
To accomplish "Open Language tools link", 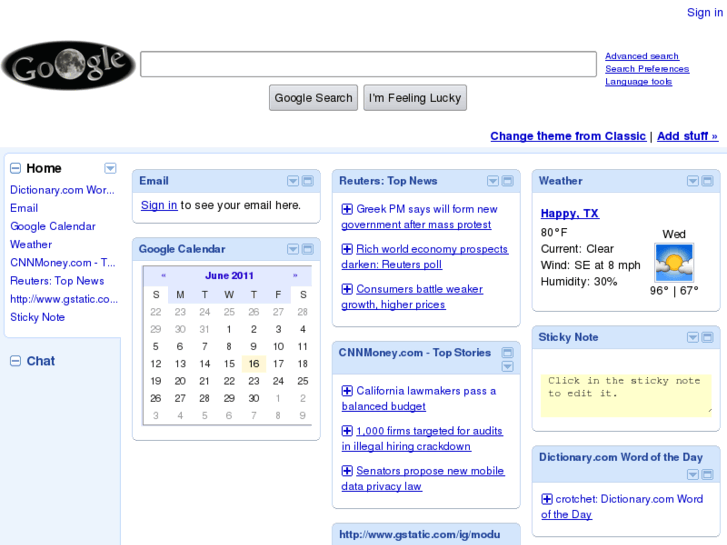I will [x=638, y=82].
